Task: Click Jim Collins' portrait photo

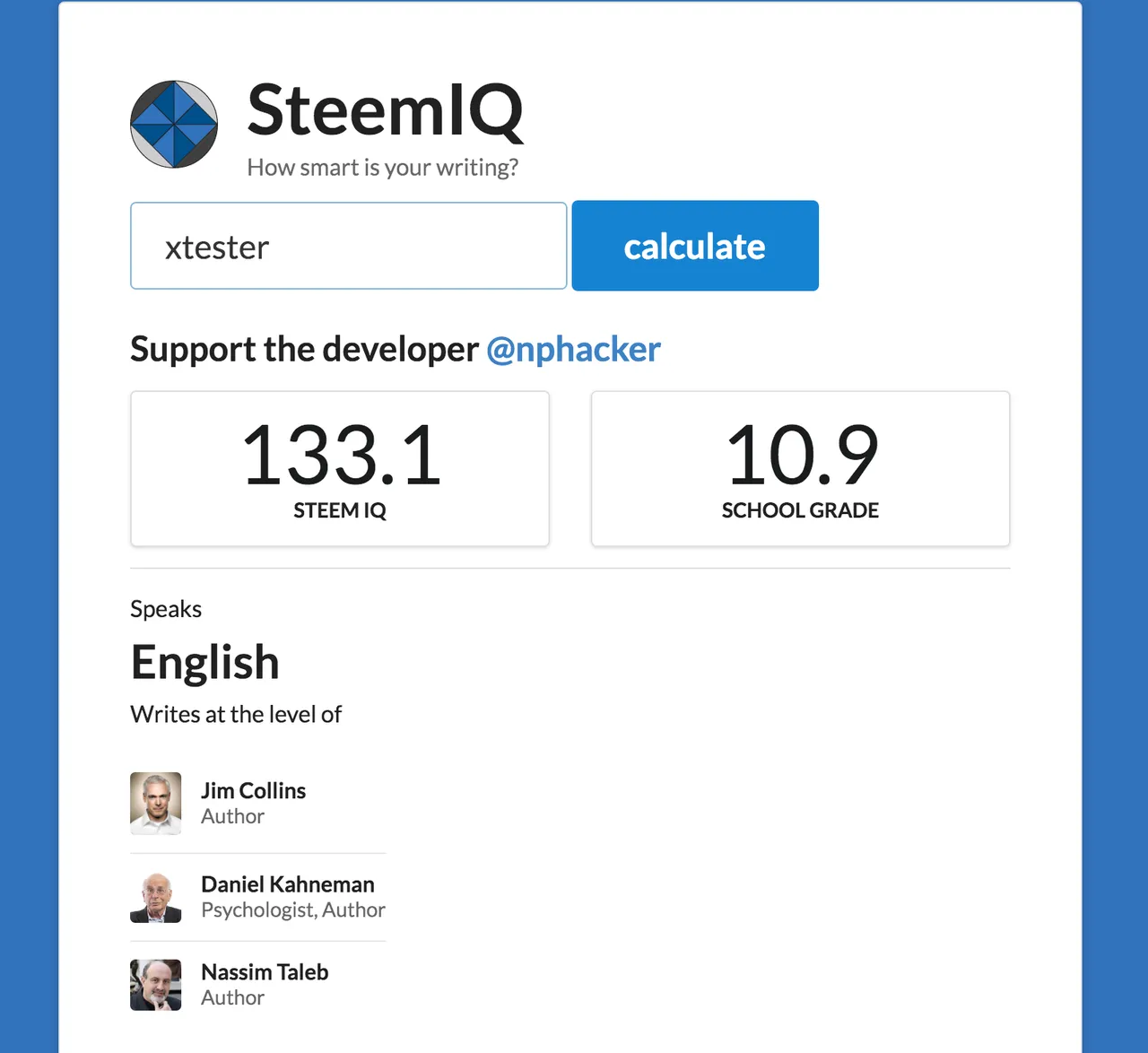Action: [156, 803]
